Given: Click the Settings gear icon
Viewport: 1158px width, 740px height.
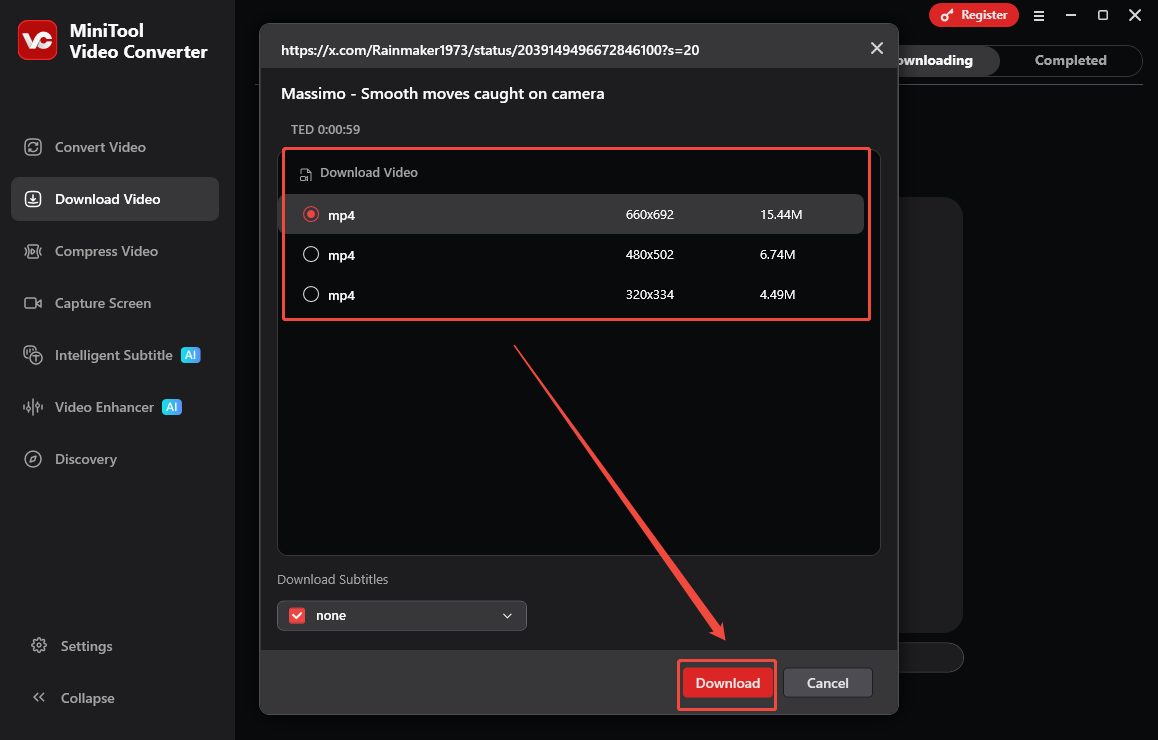Looking at the screenshot, I should pos(39,645).
